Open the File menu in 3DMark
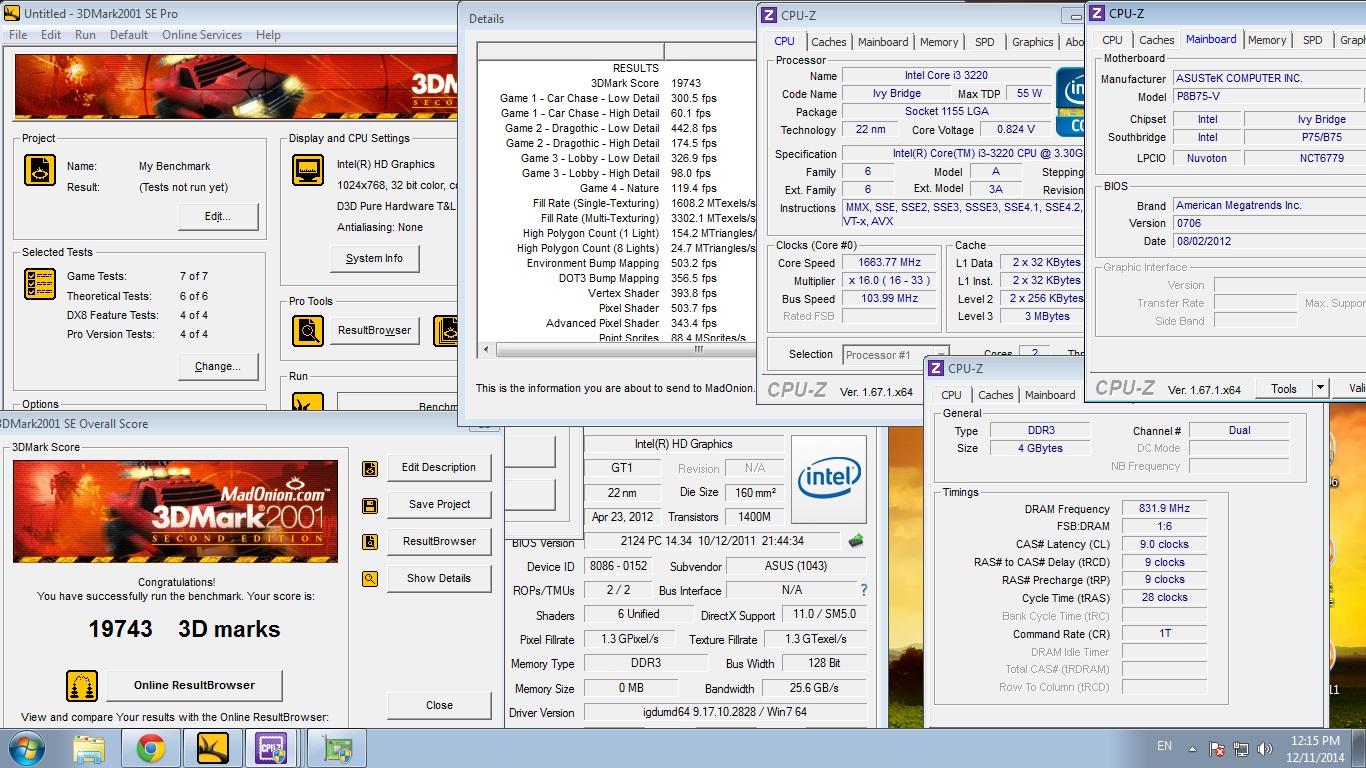The height and width of the screenshot is (768, 1366). click(x=18, y=35)
